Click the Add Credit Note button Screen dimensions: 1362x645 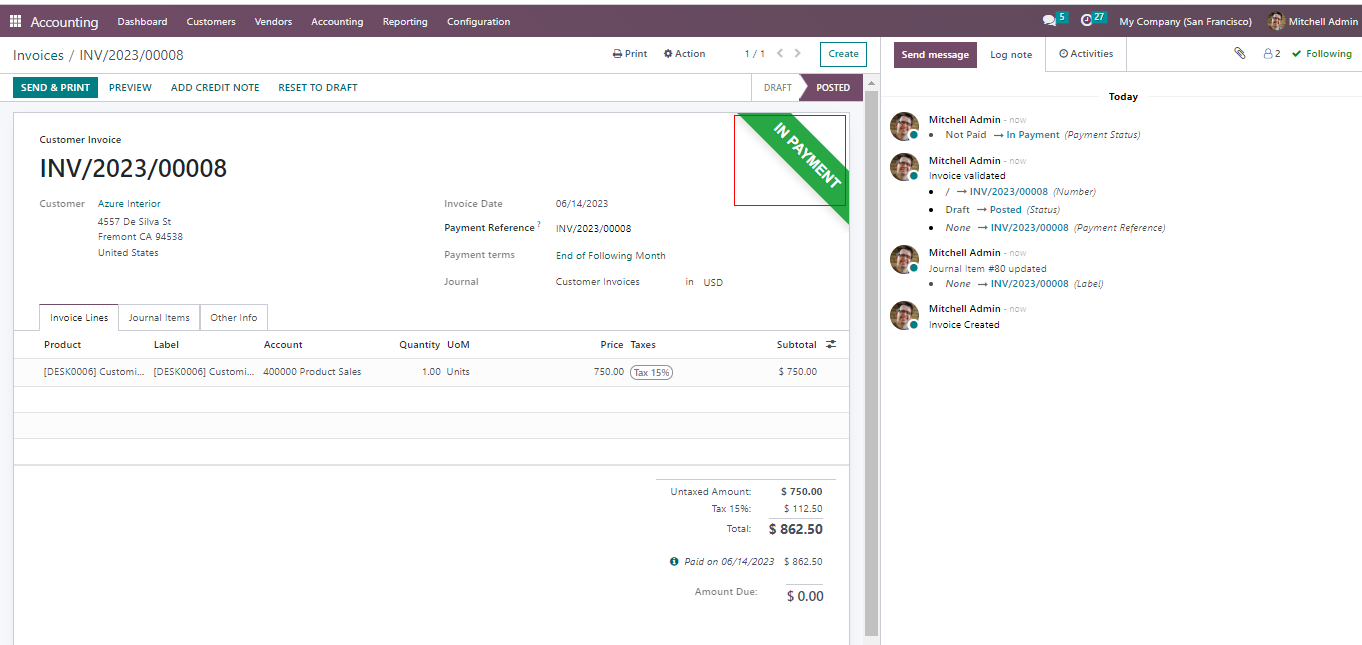[215, 88]
